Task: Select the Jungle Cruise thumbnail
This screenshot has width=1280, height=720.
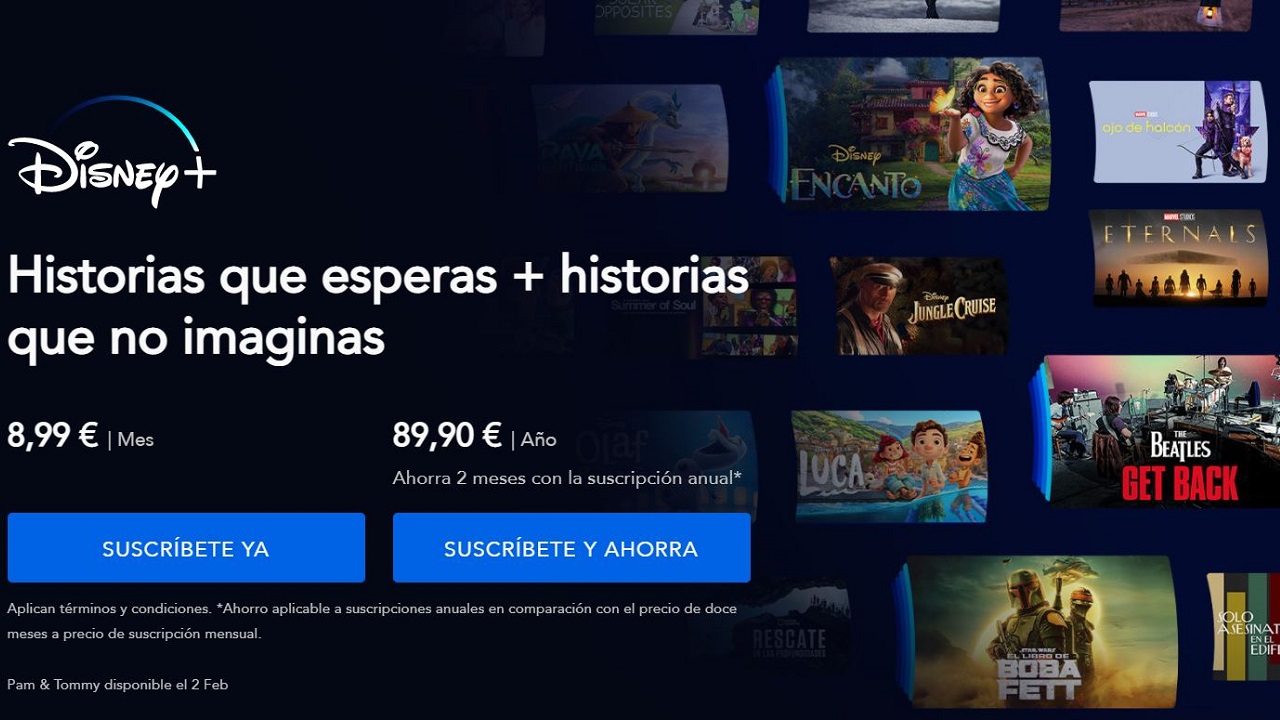Action: pos(919,306)
